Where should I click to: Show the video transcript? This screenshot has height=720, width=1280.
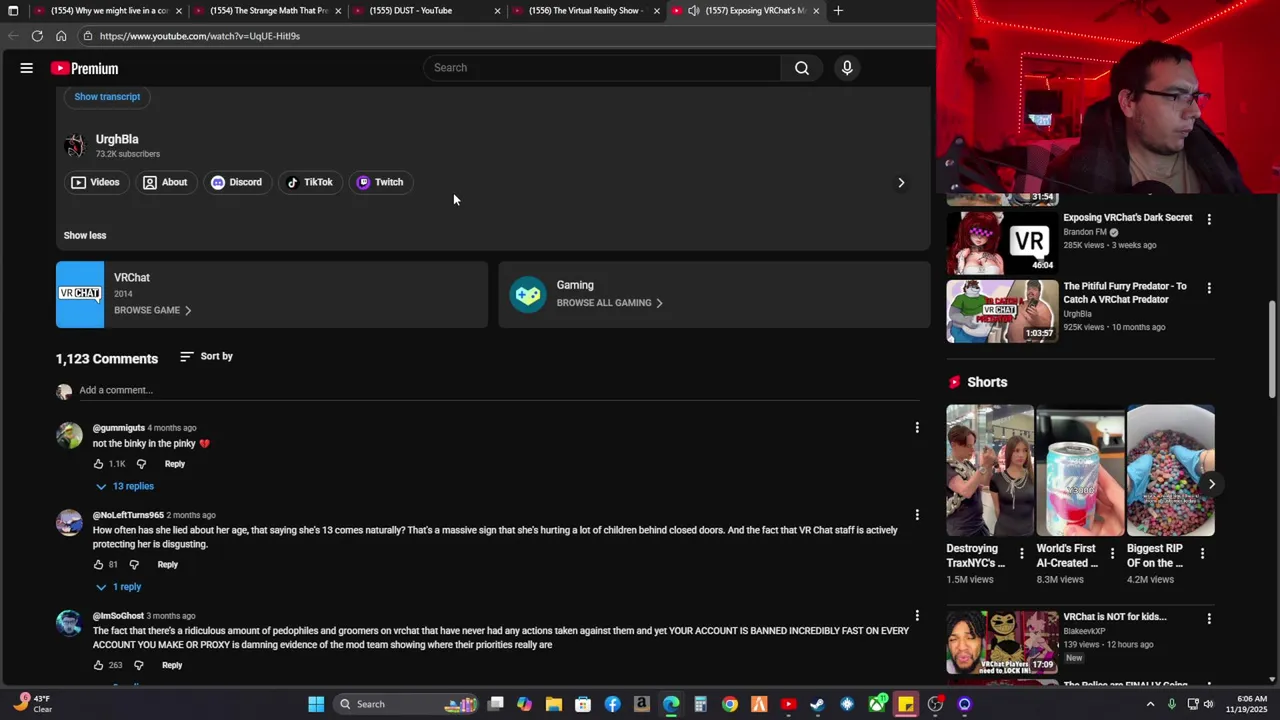tap(107, 97)
